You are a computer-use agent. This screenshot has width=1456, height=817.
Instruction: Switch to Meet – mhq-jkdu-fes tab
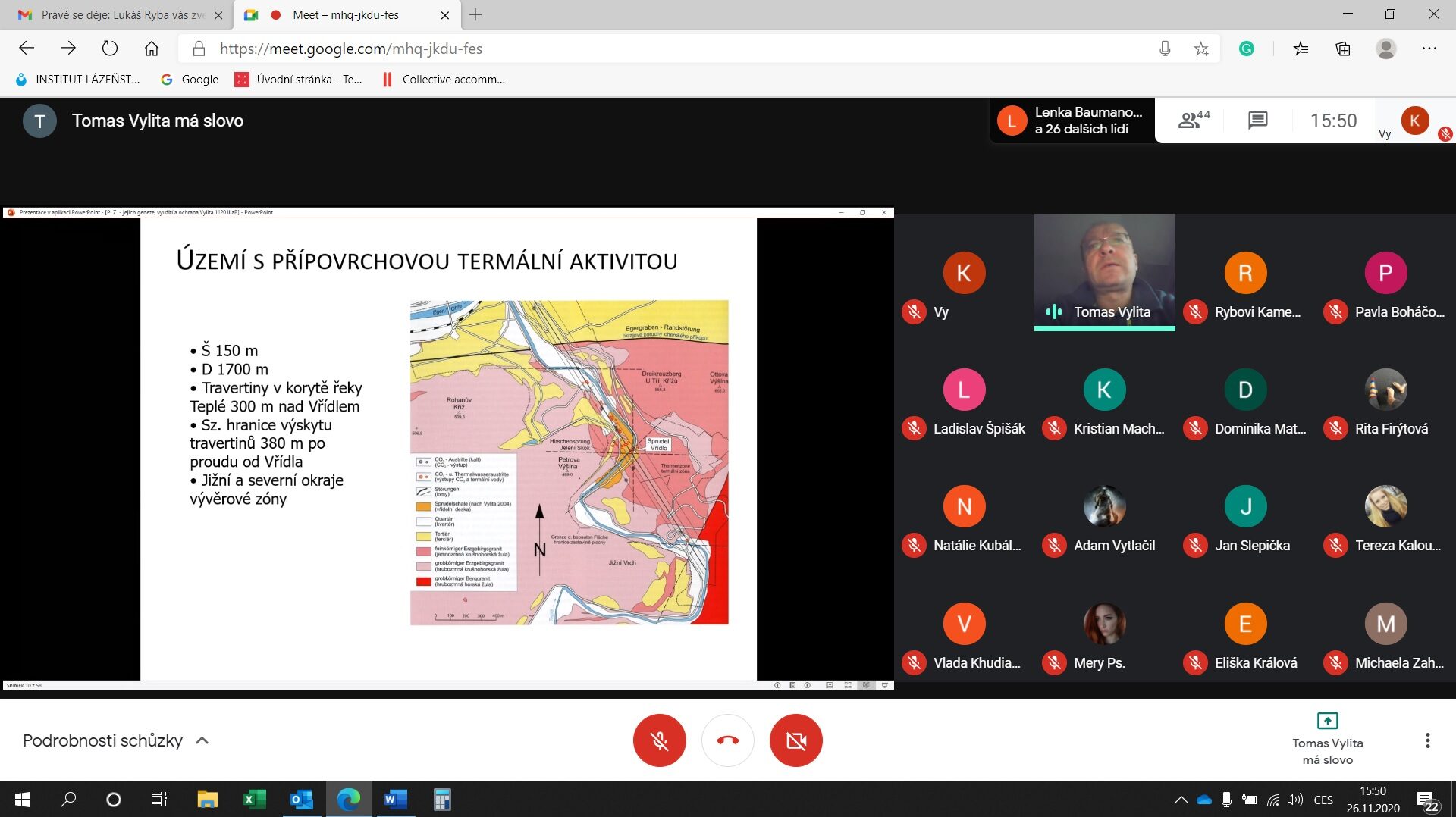345,15
